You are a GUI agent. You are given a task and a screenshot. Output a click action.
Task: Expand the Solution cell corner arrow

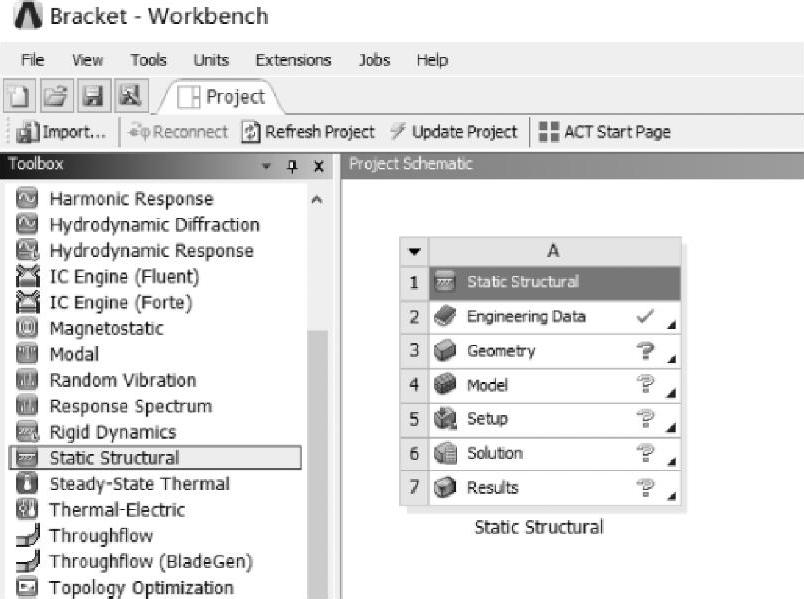tap(672, 462)
